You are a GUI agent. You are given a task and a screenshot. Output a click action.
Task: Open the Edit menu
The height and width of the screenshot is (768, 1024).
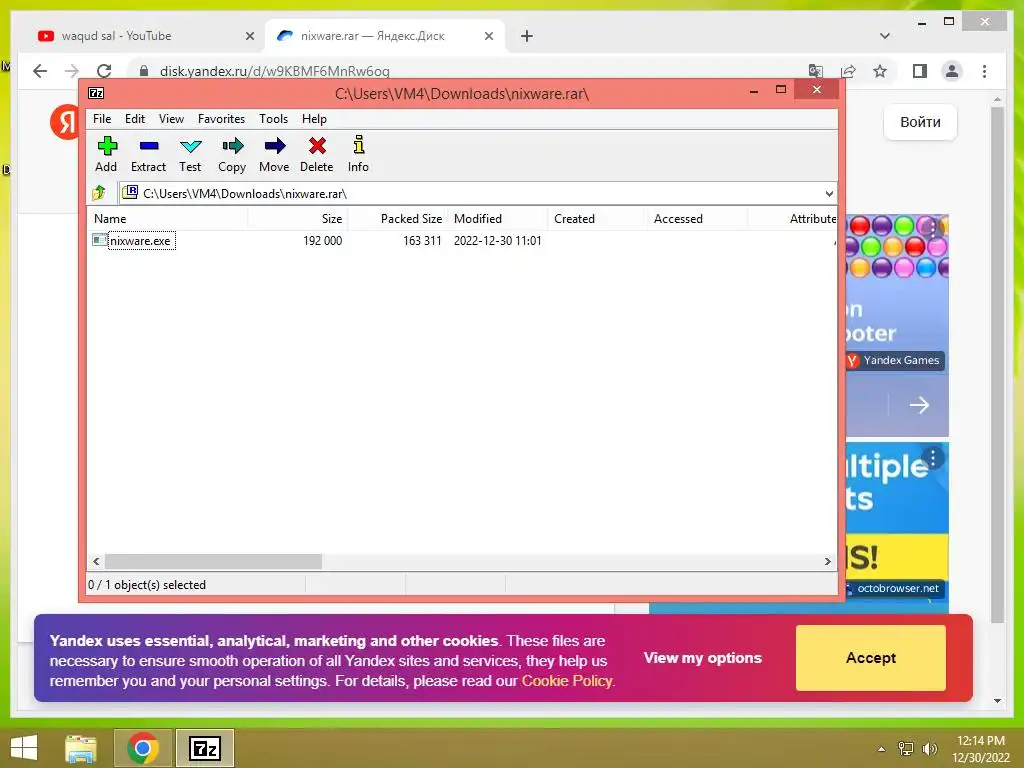[x=135, y=119]
